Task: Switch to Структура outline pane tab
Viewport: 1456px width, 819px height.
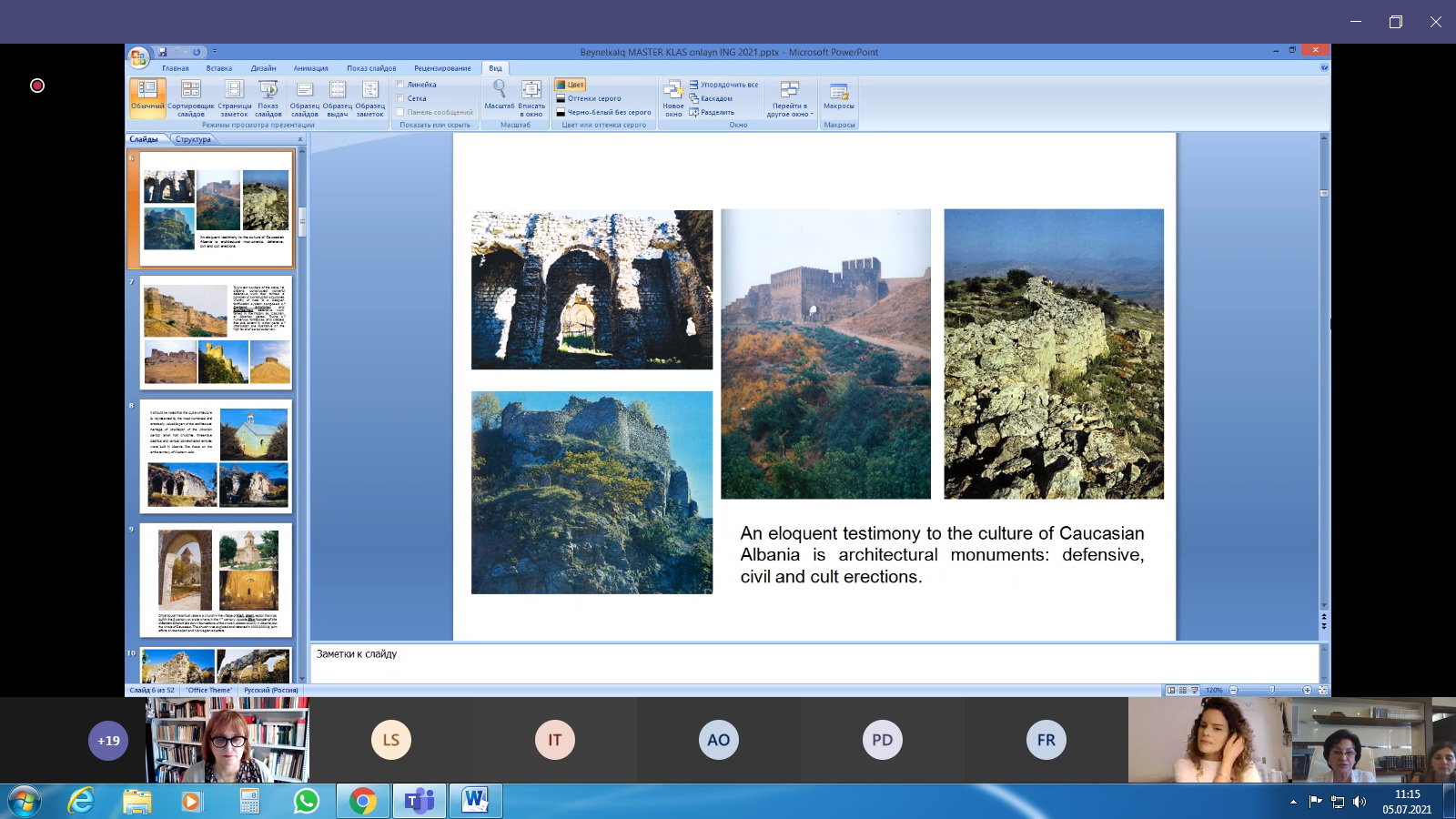Action: pyautogui.click(x=193, y=139)
